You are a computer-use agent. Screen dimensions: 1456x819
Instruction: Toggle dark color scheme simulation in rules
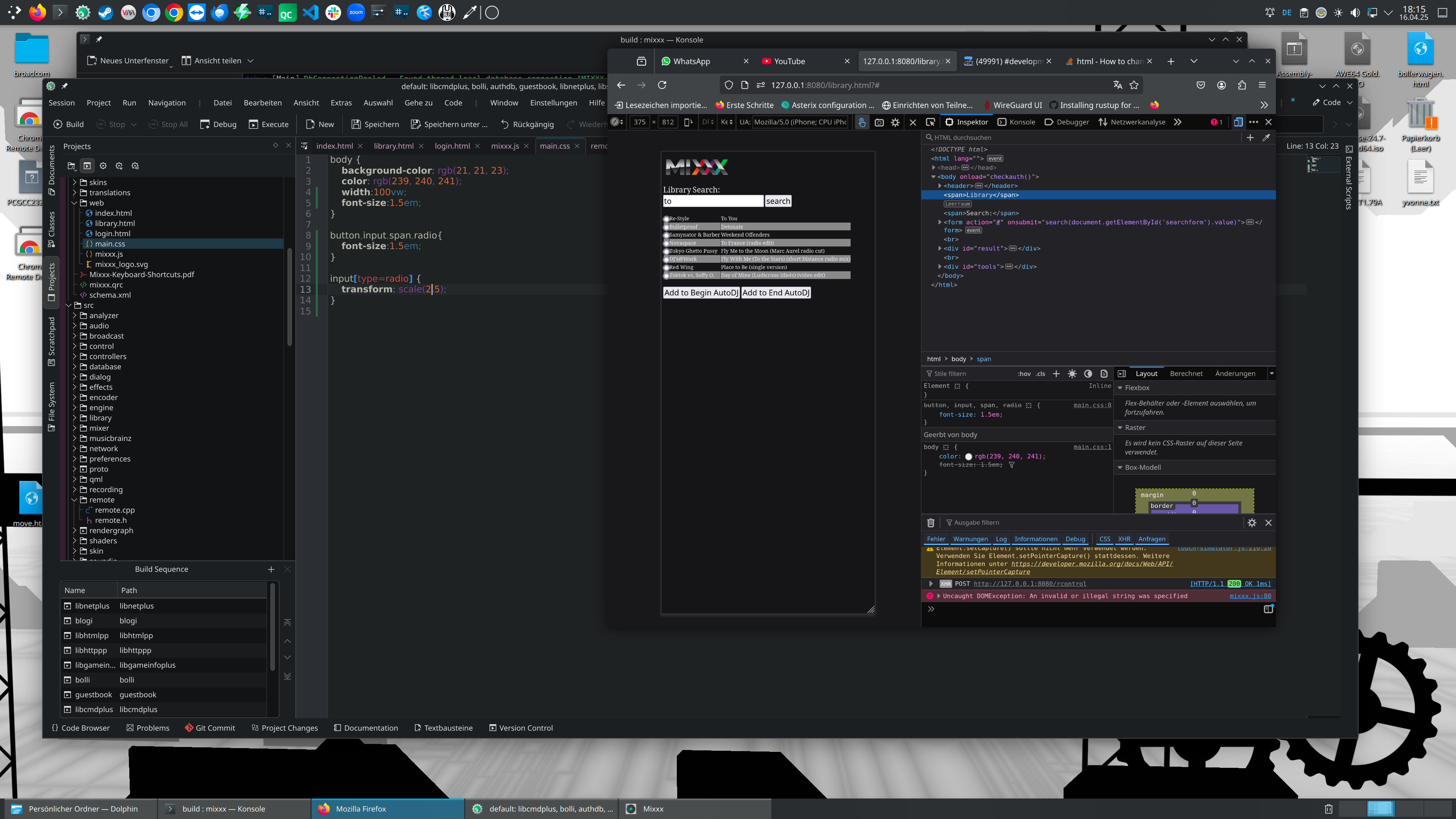pyautogui.click(x=1088, y=373)
